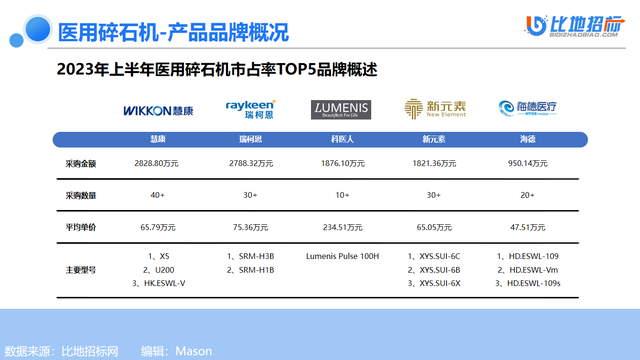Viewport: 640px width, 360px height.
Task: Select the average price 234.51万元
Action: click(342, 227)
